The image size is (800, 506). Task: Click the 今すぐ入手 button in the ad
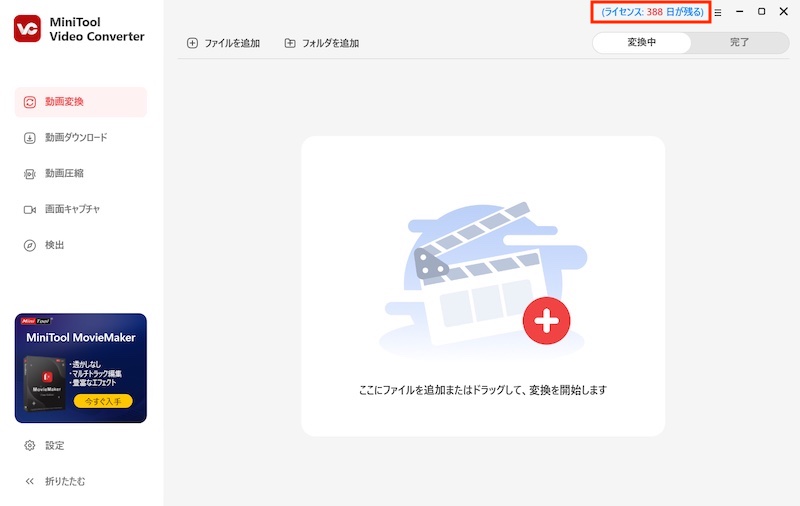103,401
